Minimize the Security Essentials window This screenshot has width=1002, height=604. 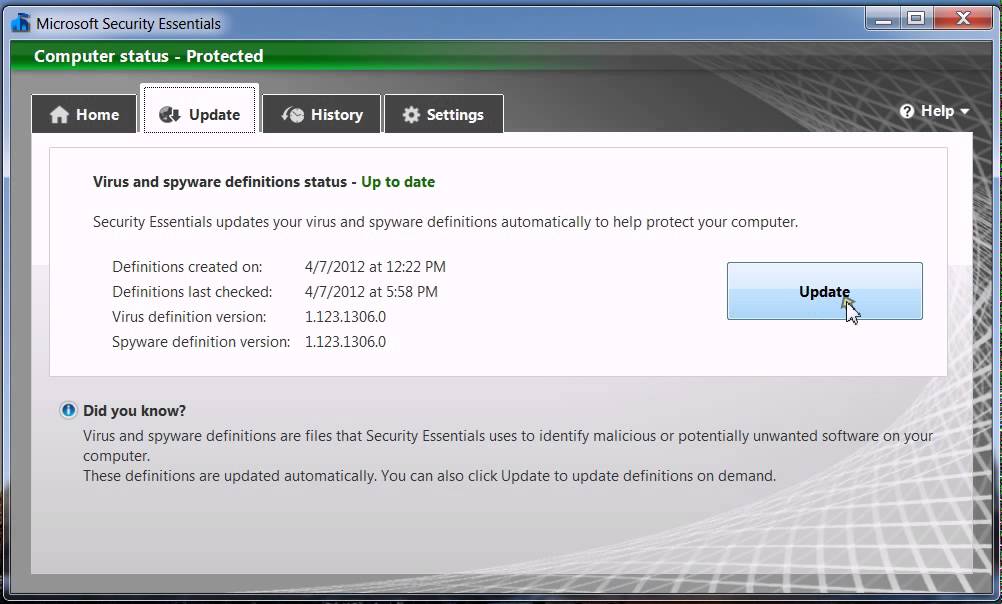point(883,19)
